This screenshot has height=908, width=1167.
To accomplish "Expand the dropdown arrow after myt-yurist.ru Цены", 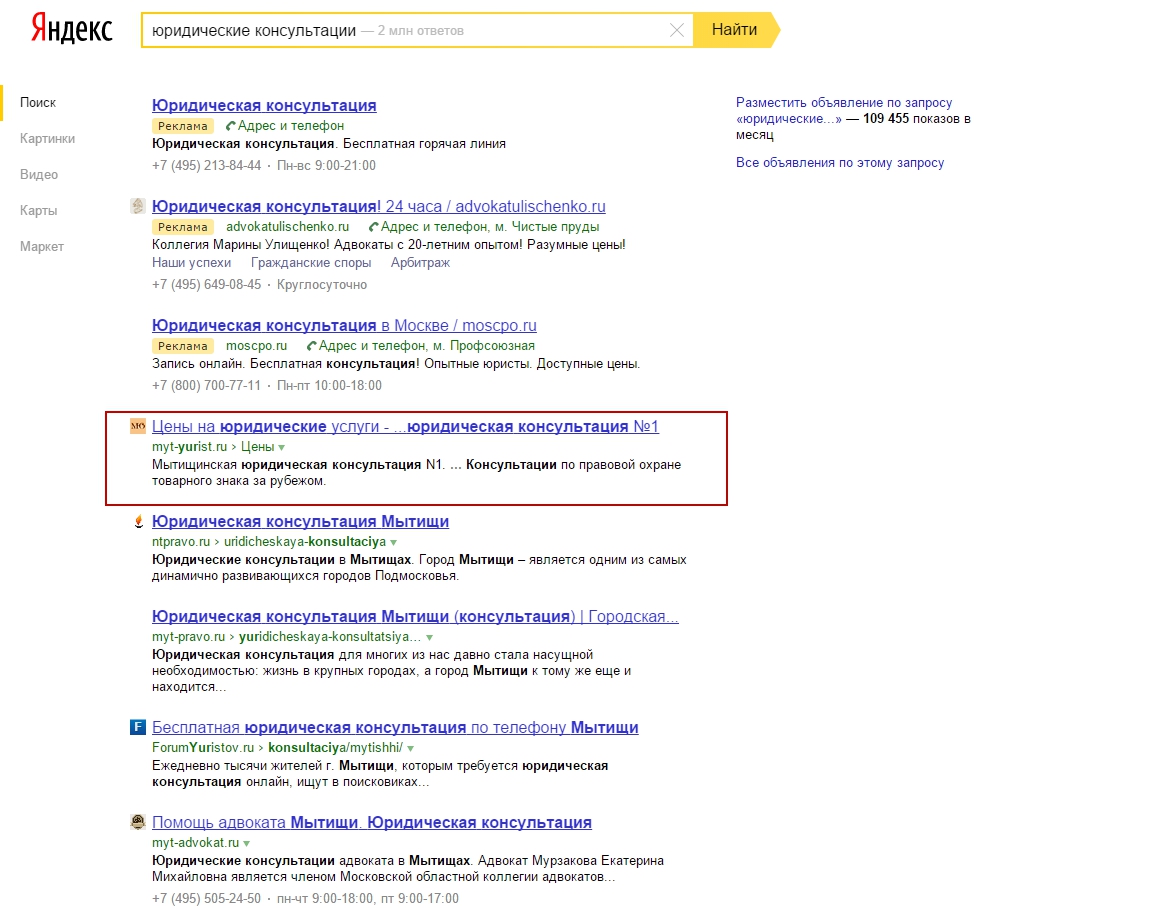I will click(281, 448).
